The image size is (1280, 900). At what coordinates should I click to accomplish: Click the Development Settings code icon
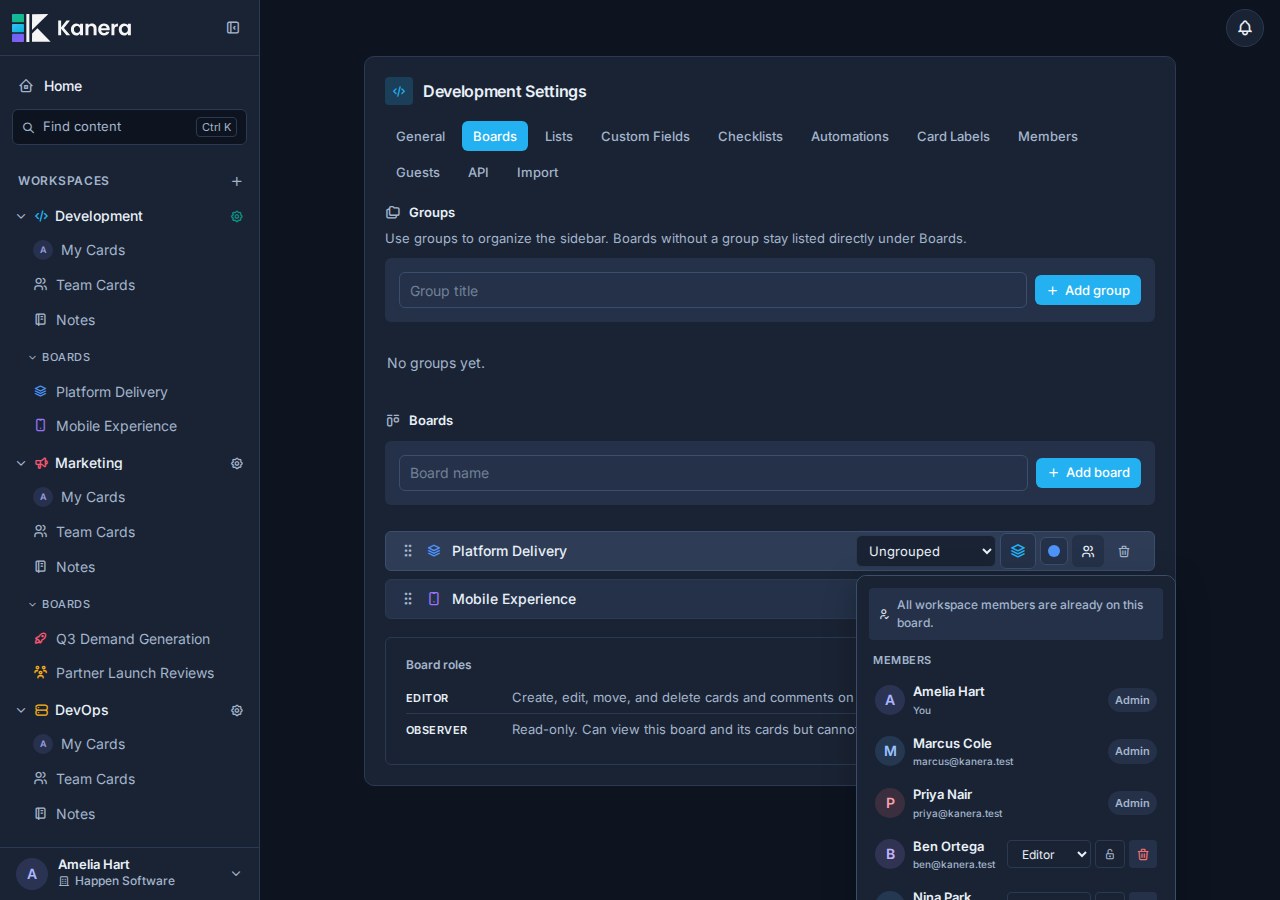(399, 91)
